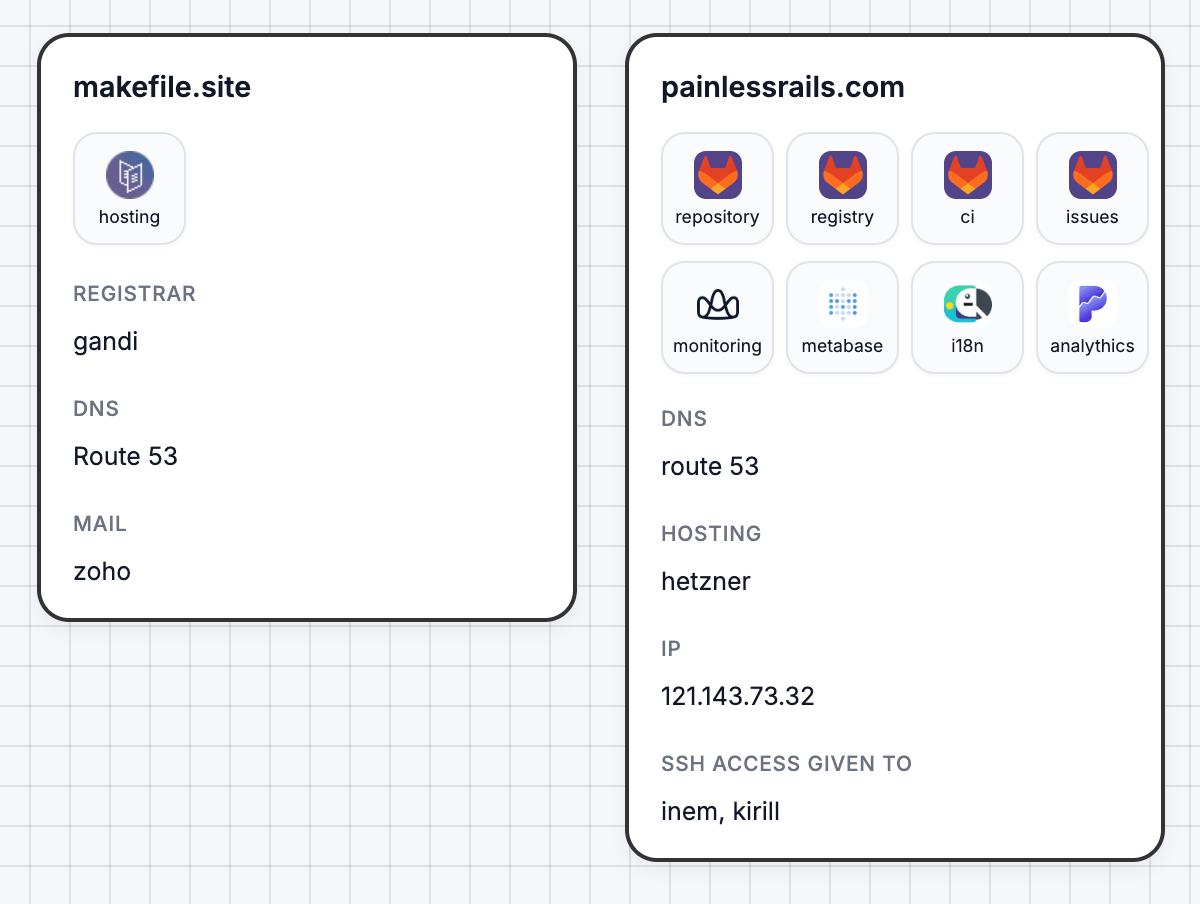This screenshot has height=904, width=1200.
Task: Select the hetzner hosting value
Action: click(x=706, y=582)
